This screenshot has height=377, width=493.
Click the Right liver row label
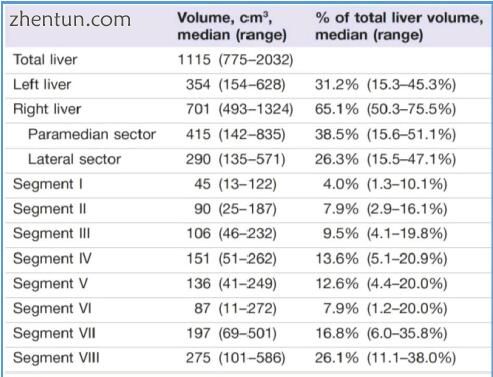(47, 109)
